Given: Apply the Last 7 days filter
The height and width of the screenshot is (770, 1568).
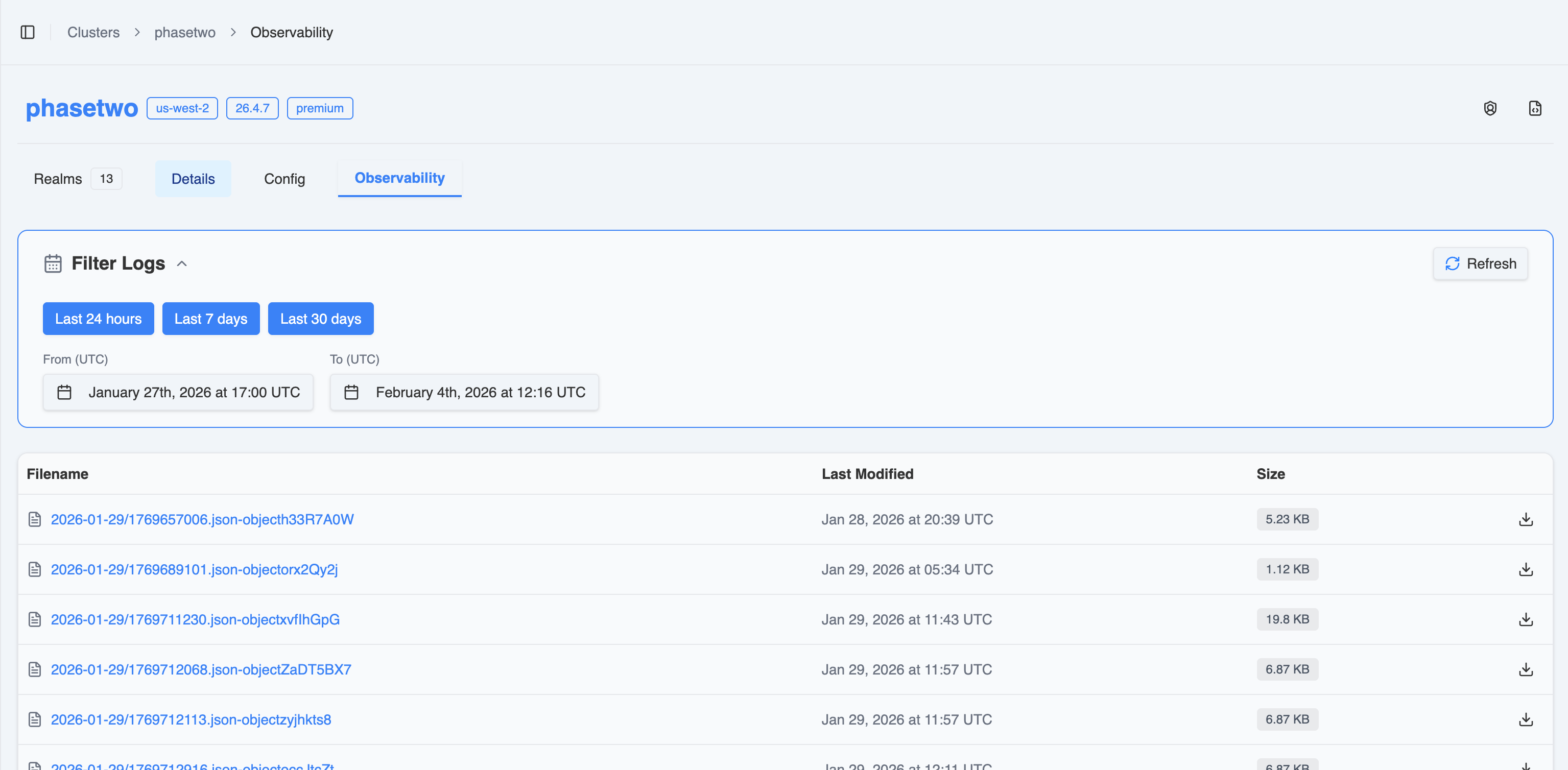Looking at the screenshot, I should (210, 319).
